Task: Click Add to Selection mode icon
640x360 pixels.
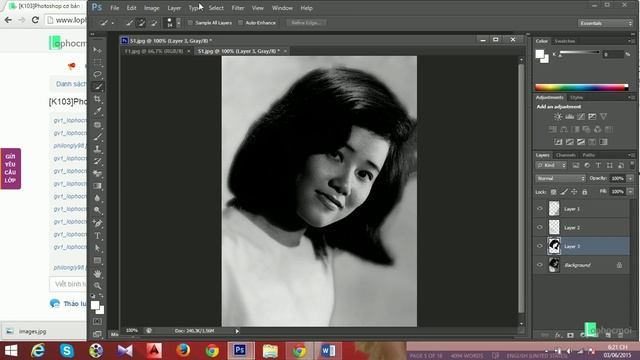Action: click(x=141, y=23)
